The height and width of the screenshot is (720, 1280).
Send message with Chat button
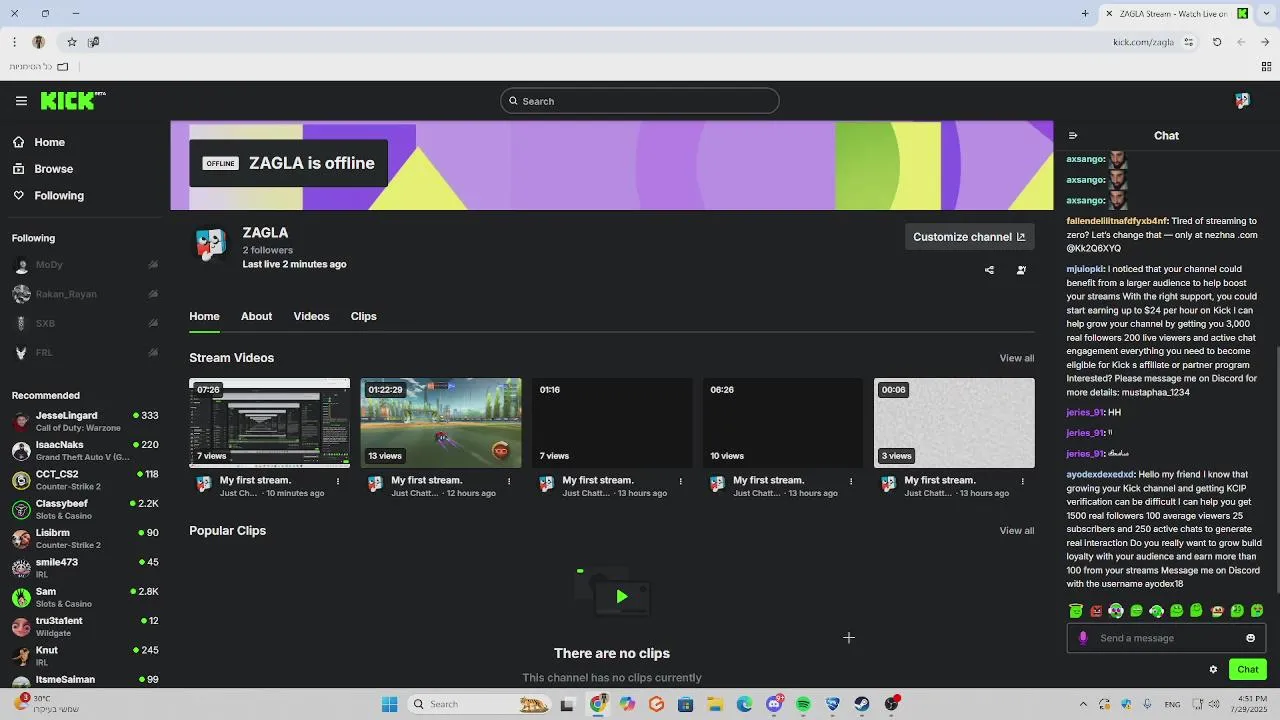point(1248,670)
